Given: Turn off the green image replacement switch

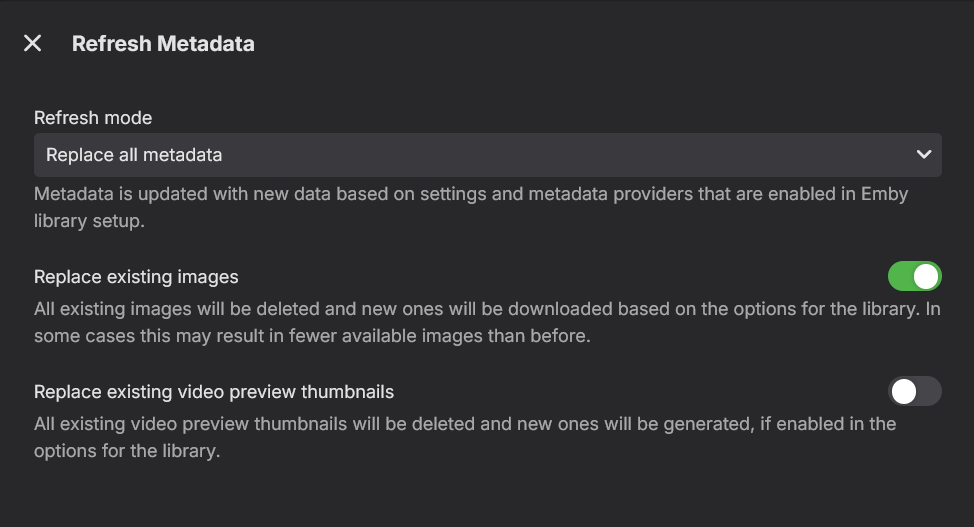Looking at the screenshot, I should [x=914, y=276].
